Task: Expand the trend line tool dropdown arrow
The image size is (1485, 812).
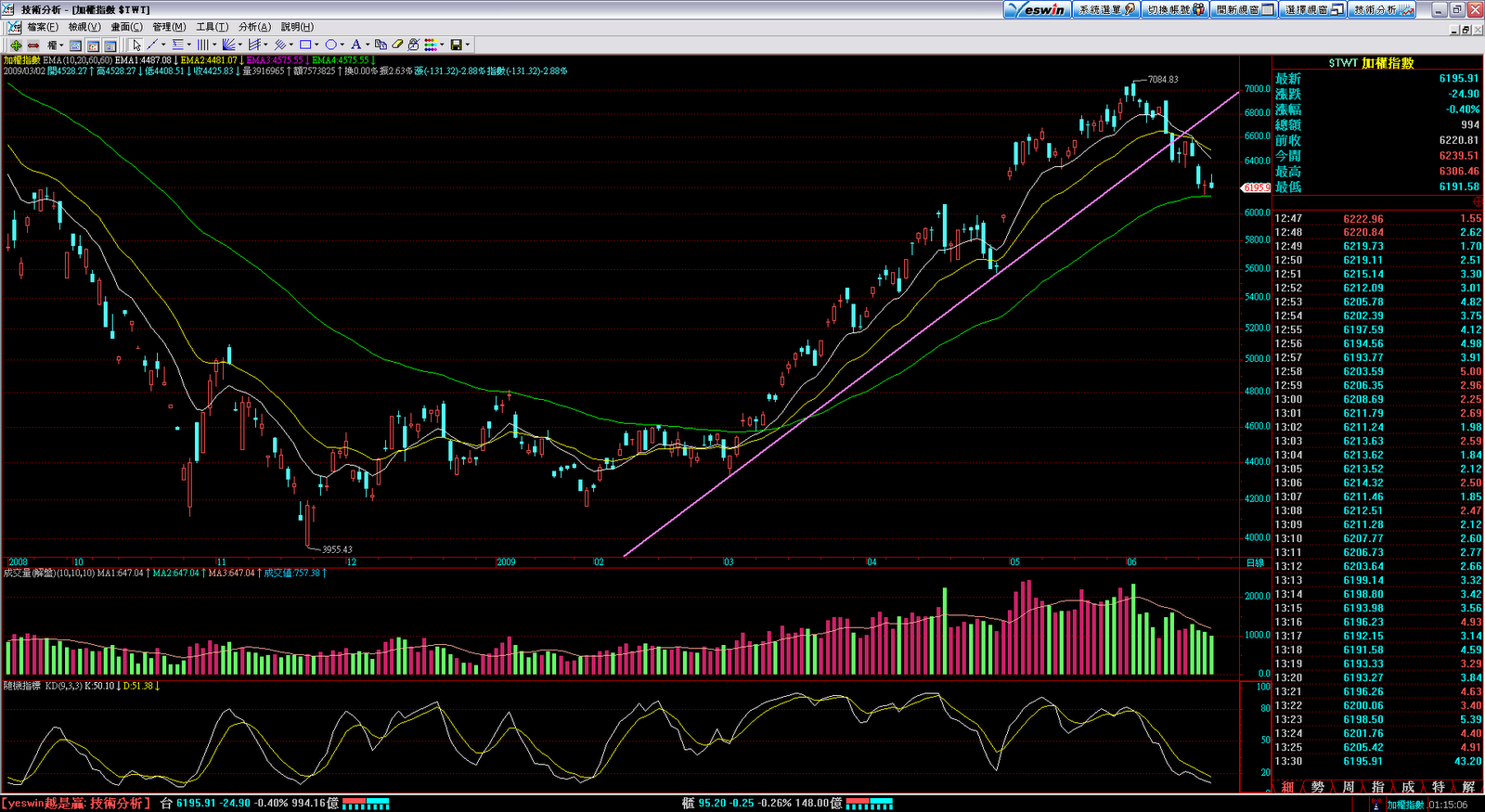Action: click(163, 45)
